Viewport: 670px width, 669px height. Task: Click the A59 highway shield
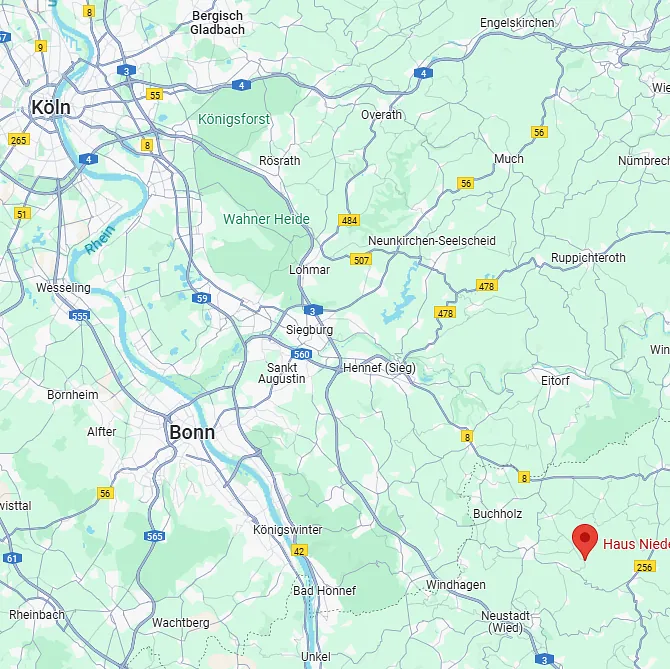pos(201,298)
